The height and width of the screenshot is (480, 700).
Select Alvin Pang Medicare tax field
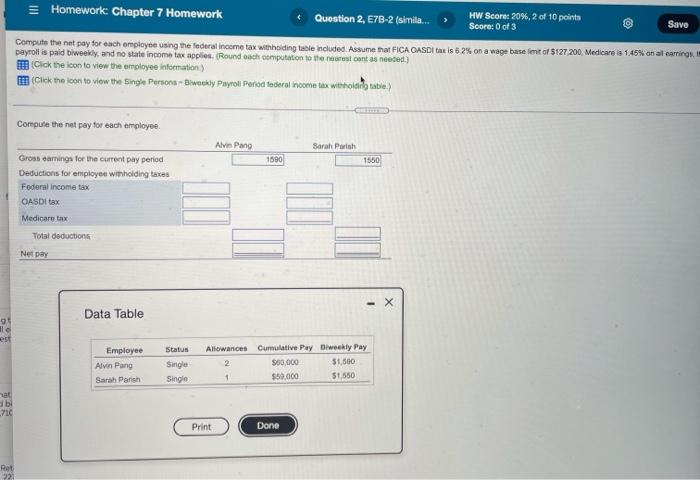click(206, 217)
